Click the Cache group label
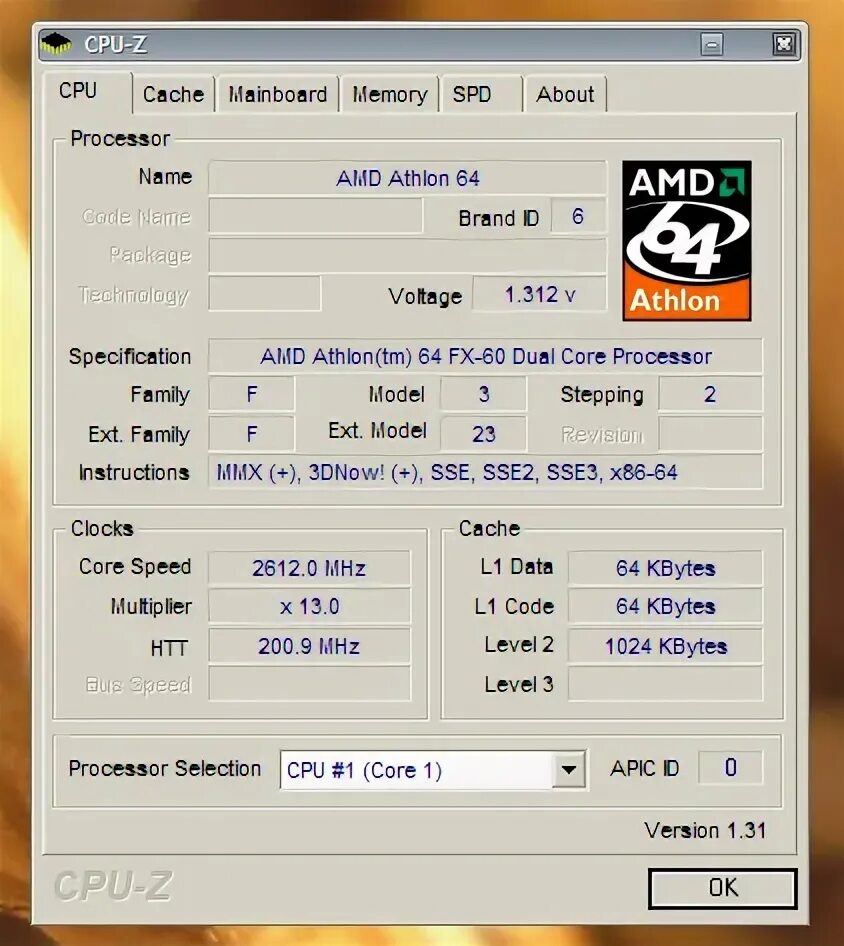 coord(489,529)
